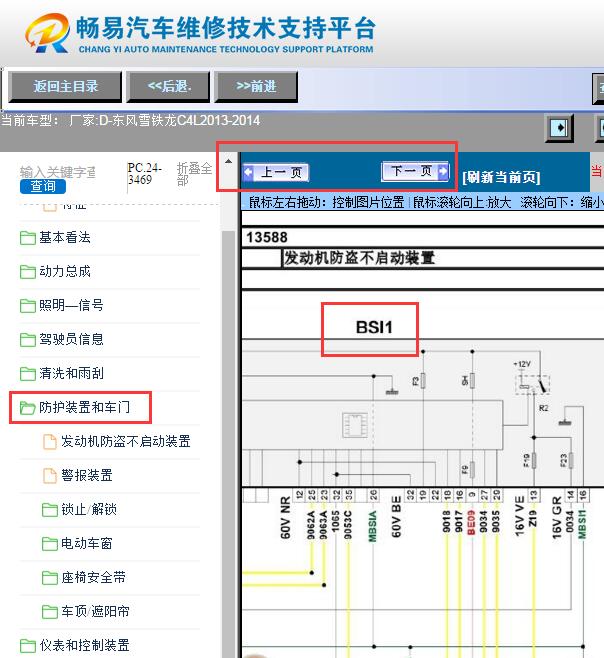Viewport: 604px width, 658px height.
Task: Click the 返回主目录 button
Action: click(x=65, y=86)
